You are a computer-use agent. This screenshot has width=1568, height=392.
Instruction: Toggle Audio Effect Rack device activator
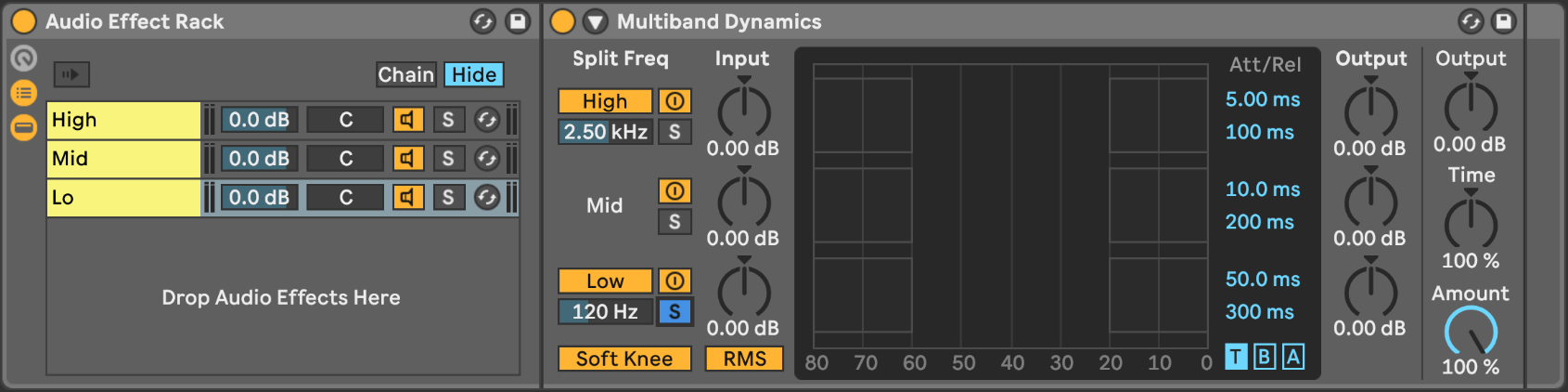coord(23,21)
